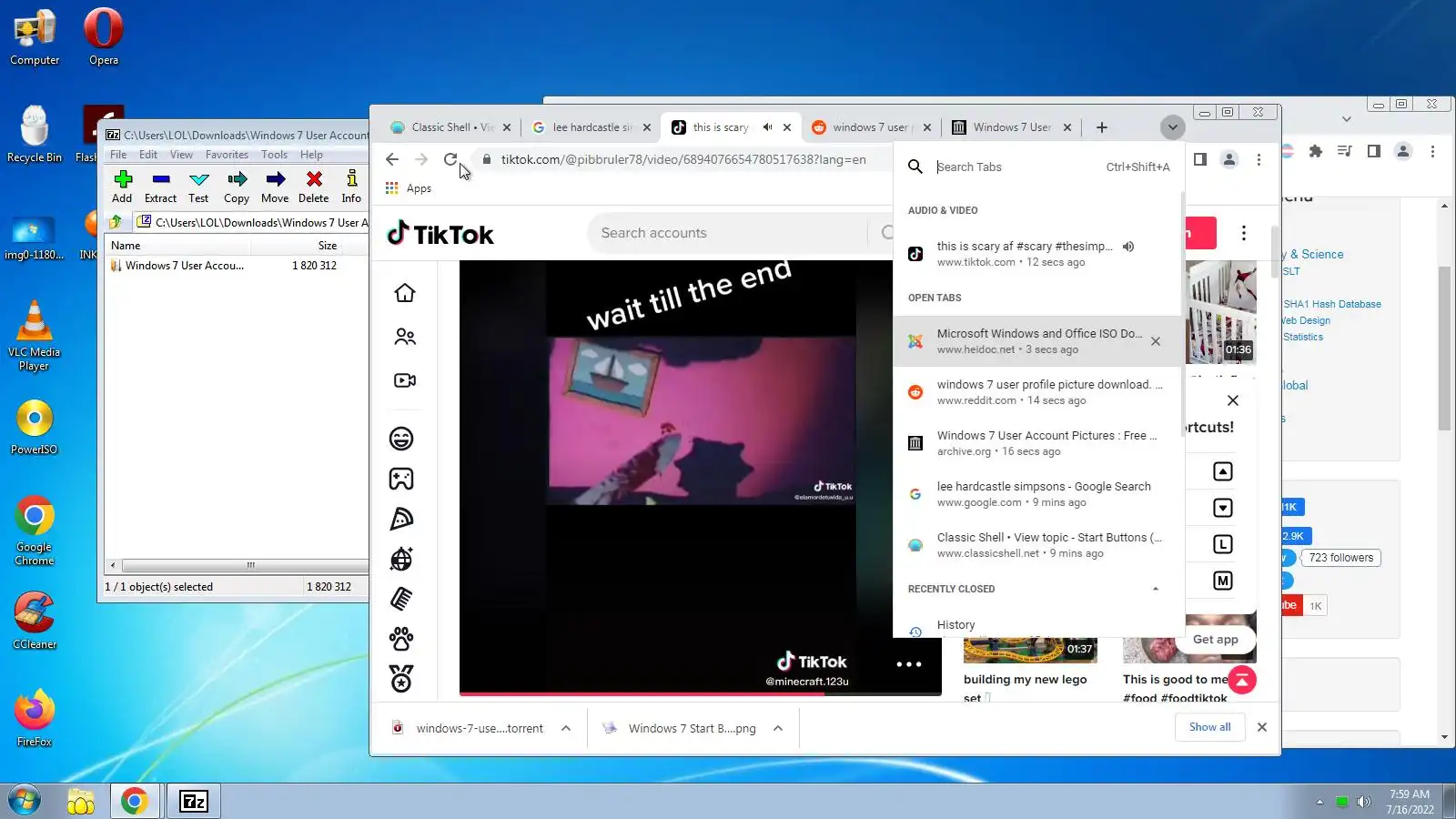The image size is (1456, 819).
Task: Open Chrome side panel icon
Action: coord(1200,159)
